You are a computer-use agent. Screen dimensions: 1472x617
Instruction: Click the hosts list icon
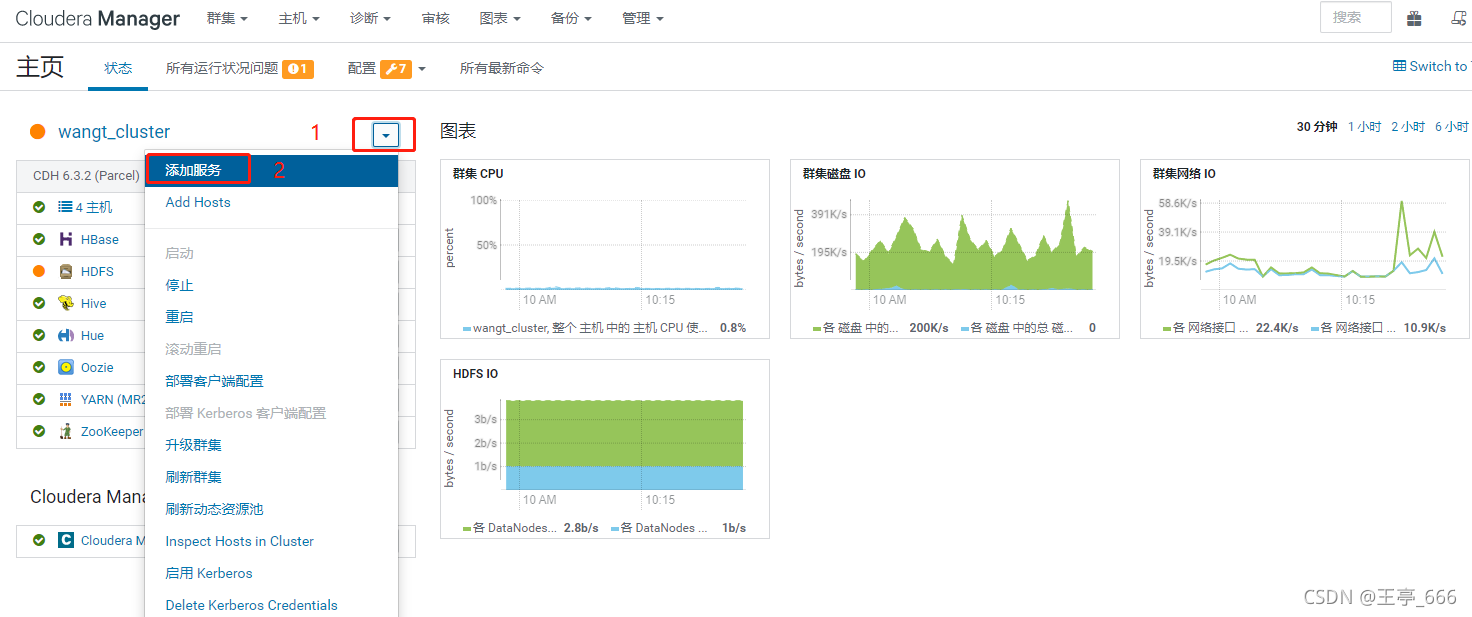tap(65, 207)
